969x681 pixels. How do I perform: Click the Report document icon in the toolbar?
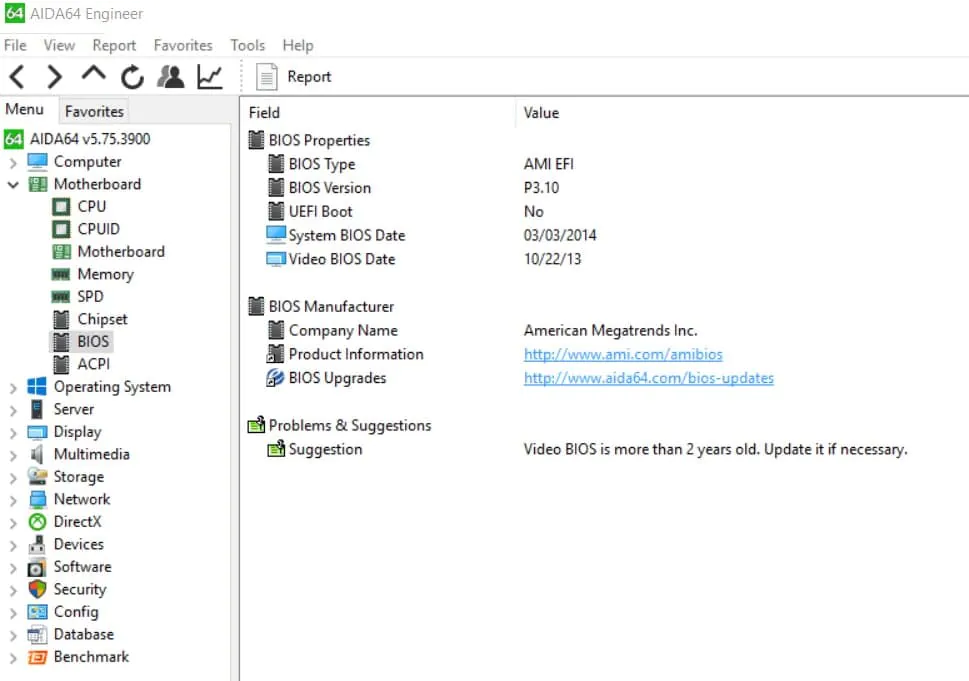266,77
